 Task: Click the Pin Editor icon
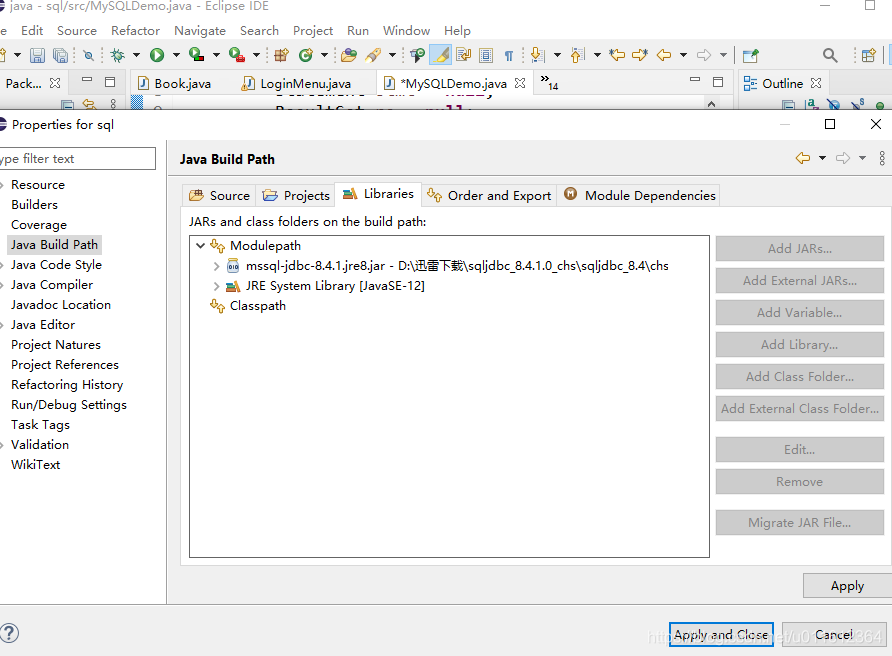click(x=751, y=55)
